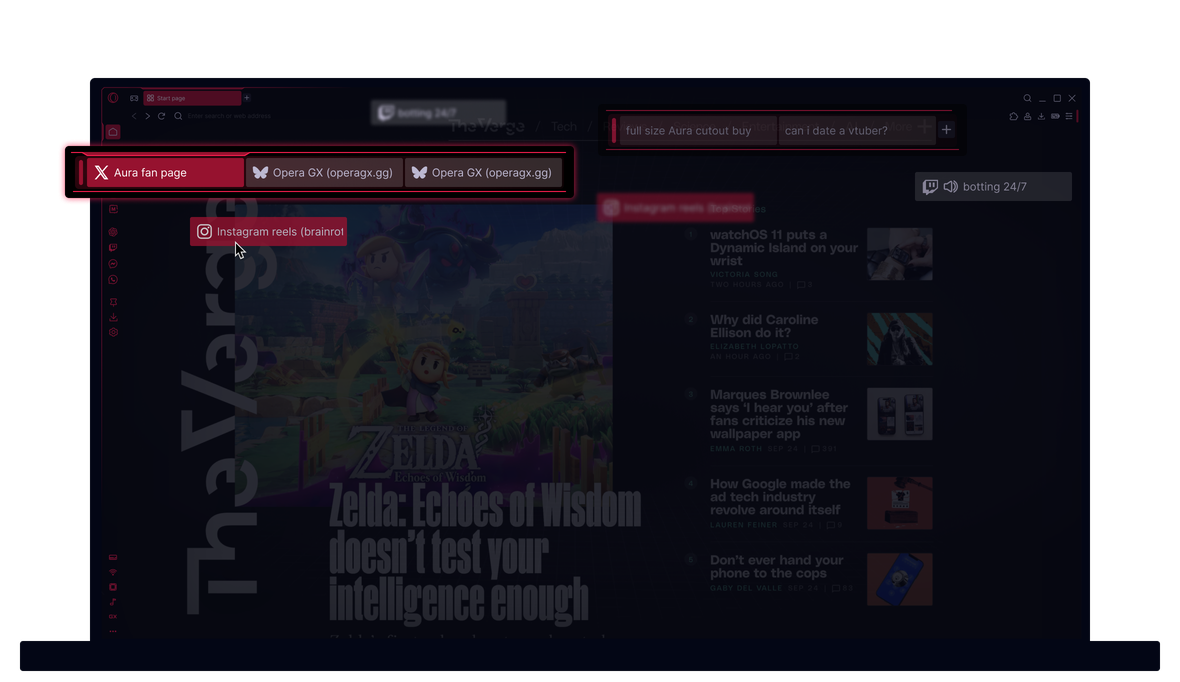Reload the current page with the refresh arrow
This screenshot has width=1180, height=682.
pos(160,115)
